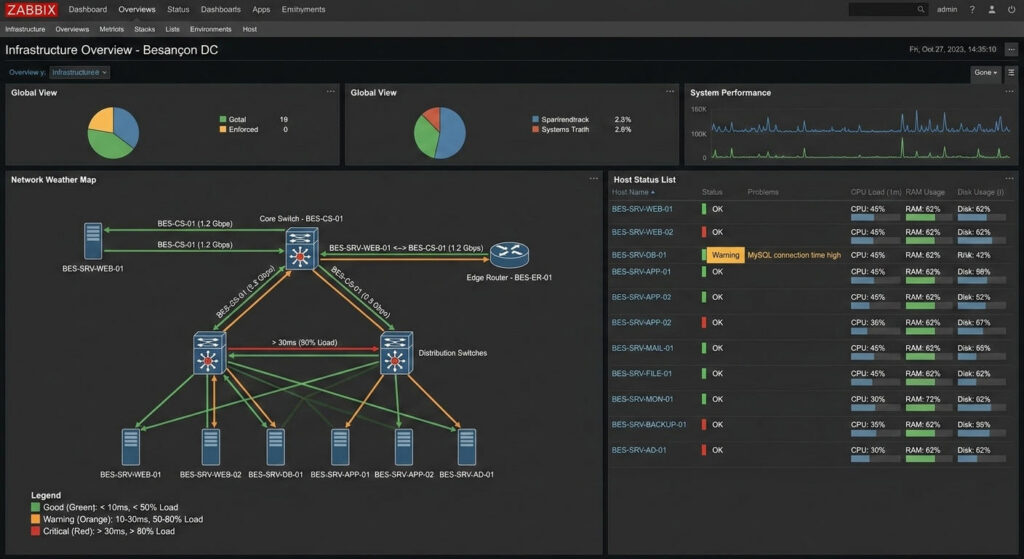Image resolution: width=1024 pixels, height=559 pixels.
Task: Open the Dashboard menu
Action: point(88,10)
